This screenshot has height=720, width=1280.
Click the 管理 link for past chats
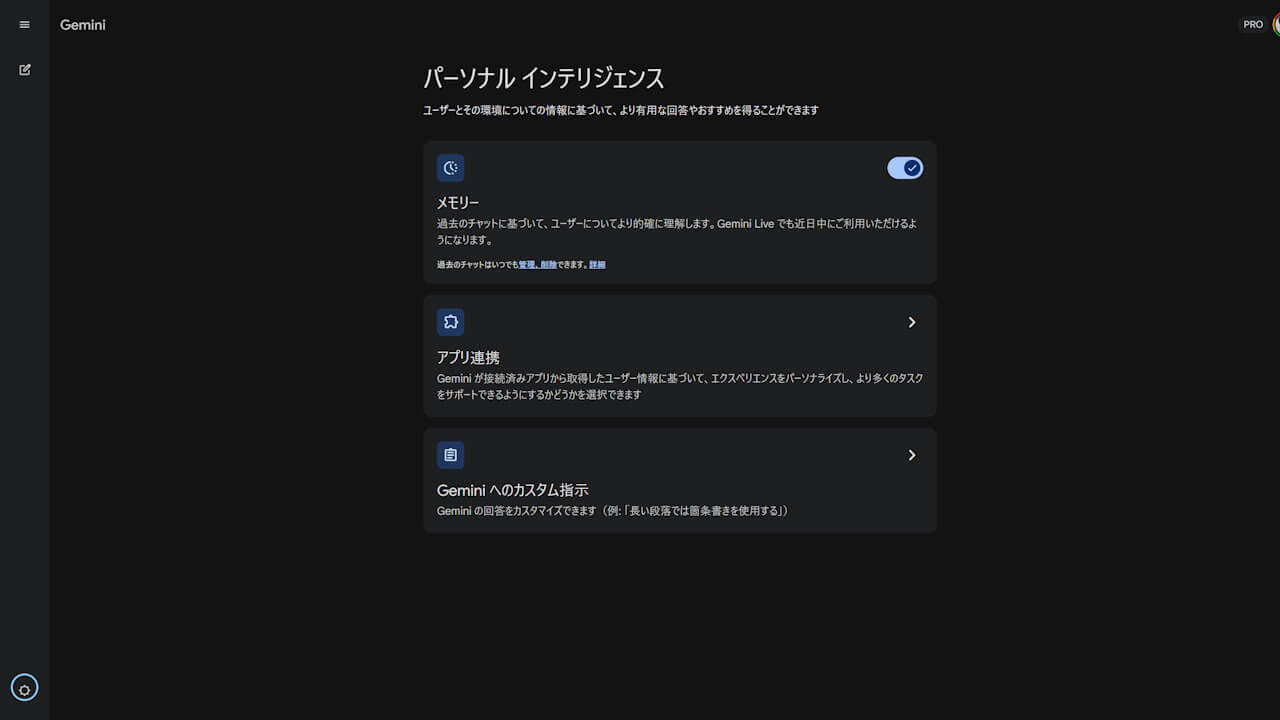click(x=526, y=265)
